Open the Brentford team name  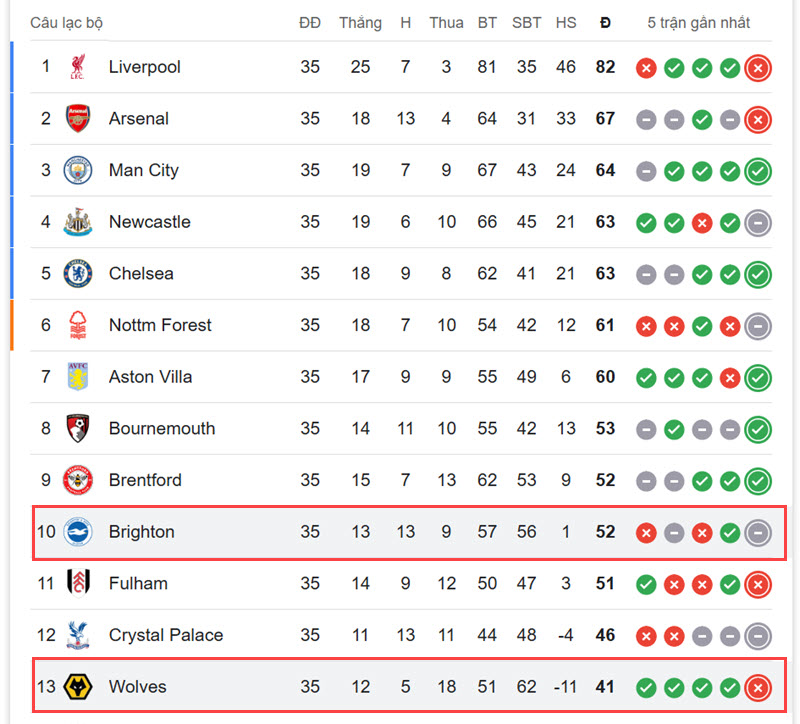click(x=145, y=480)
